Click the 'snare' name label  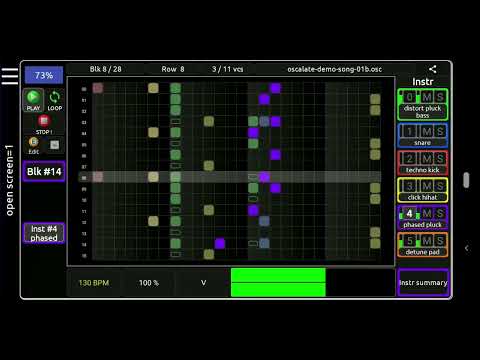(422, 143)
